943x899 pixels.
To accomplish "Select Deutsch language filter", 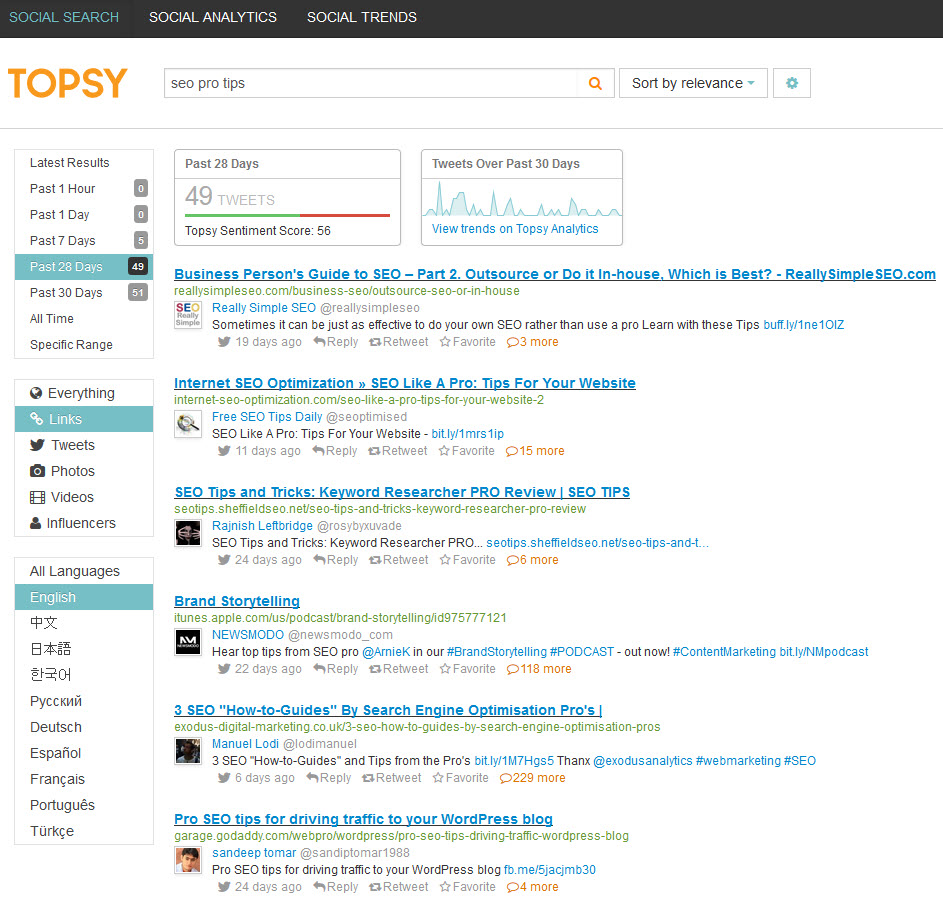I will click(84, 727).
